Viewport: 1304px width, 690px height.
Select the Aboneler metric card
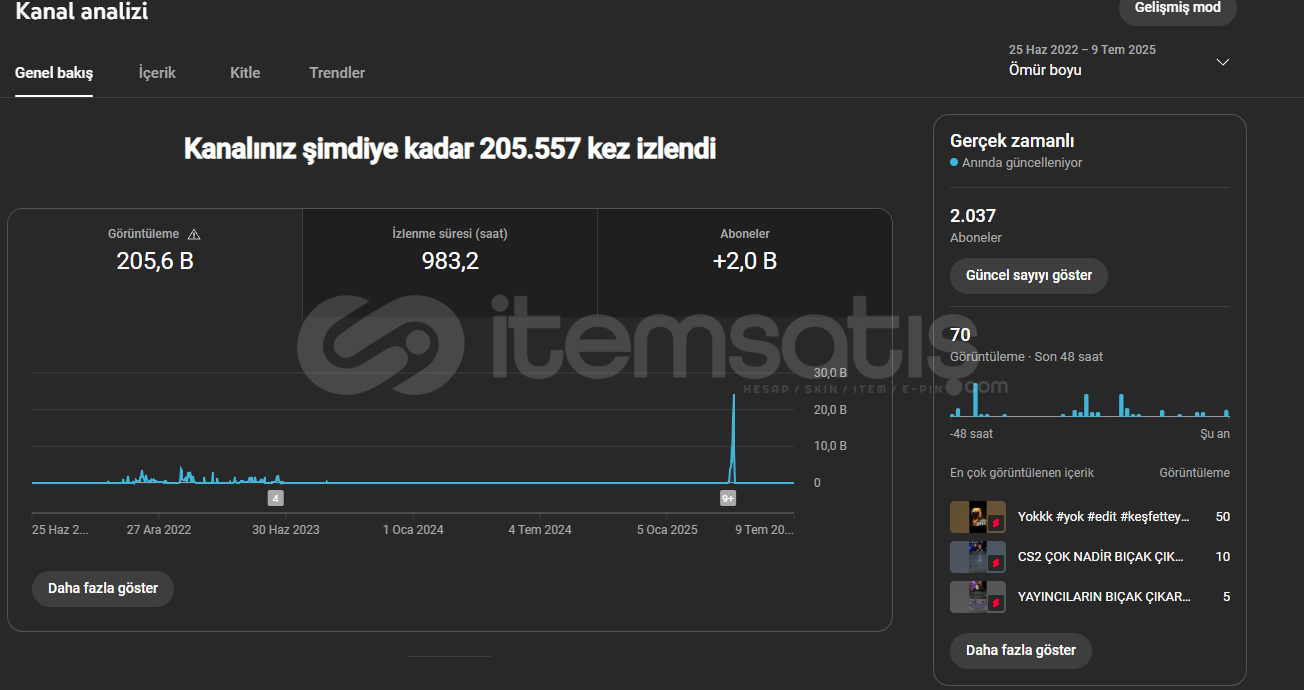745,262
